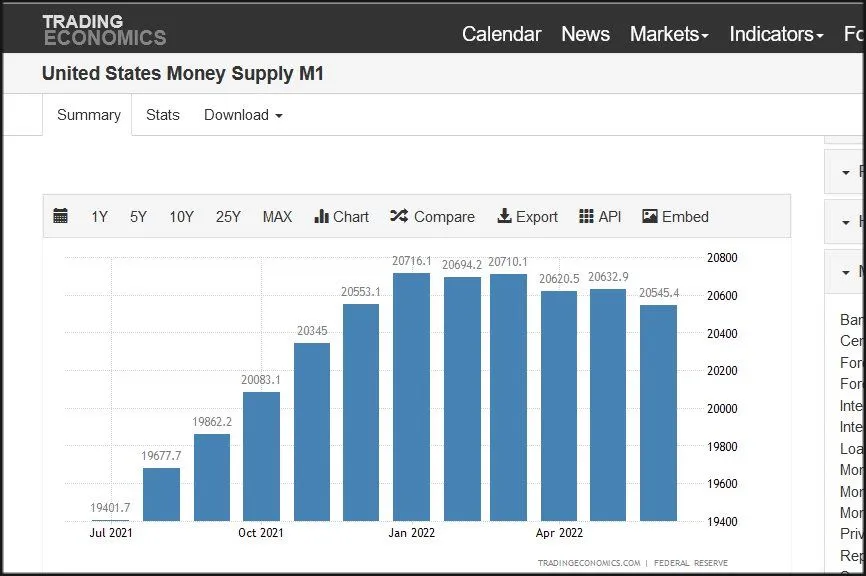Click the API grid icon
Viewport: 866px width, 576px height.
point(586,216)
